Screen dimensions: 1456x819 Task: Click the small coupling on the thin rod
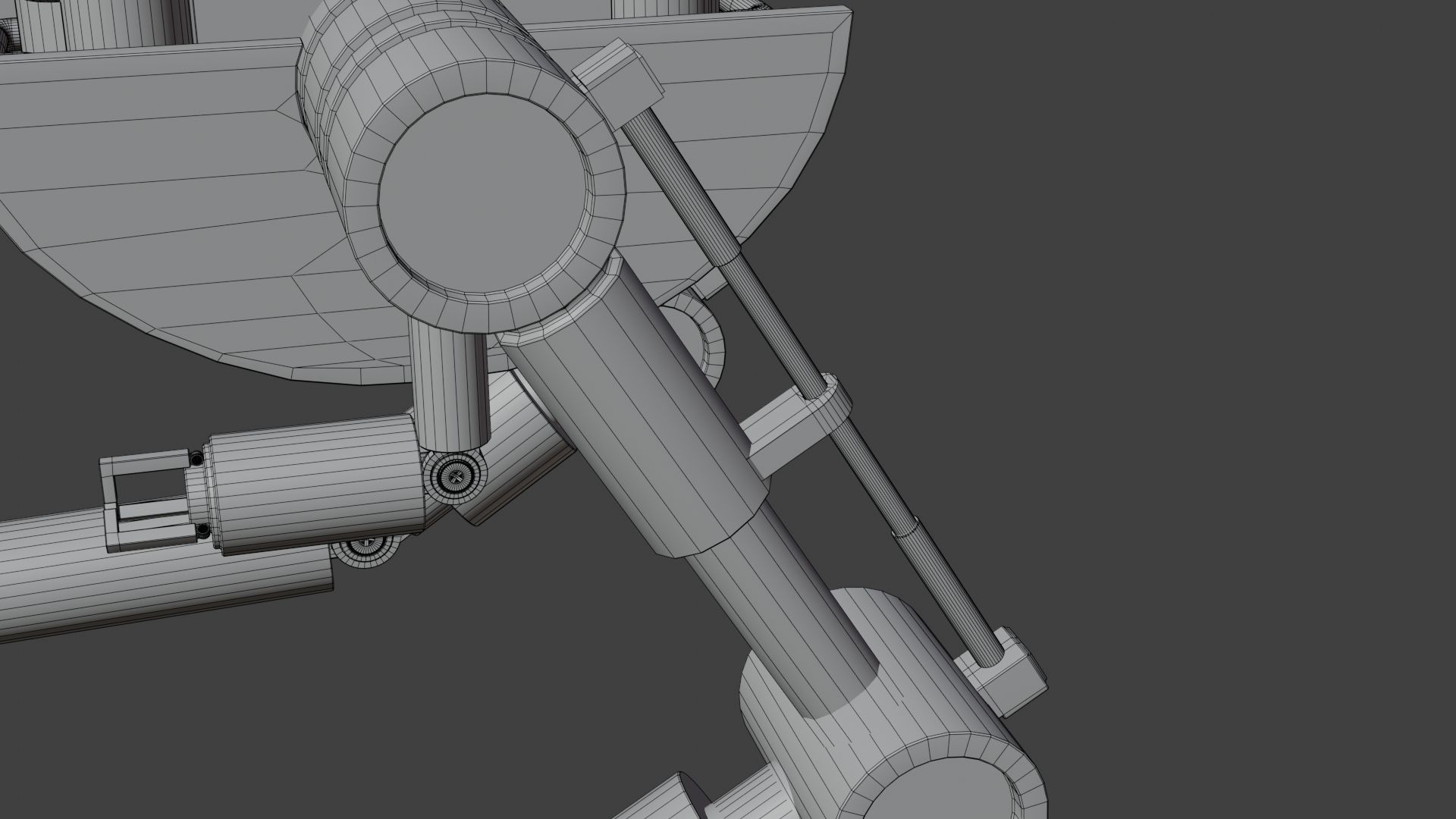point(908,527)
